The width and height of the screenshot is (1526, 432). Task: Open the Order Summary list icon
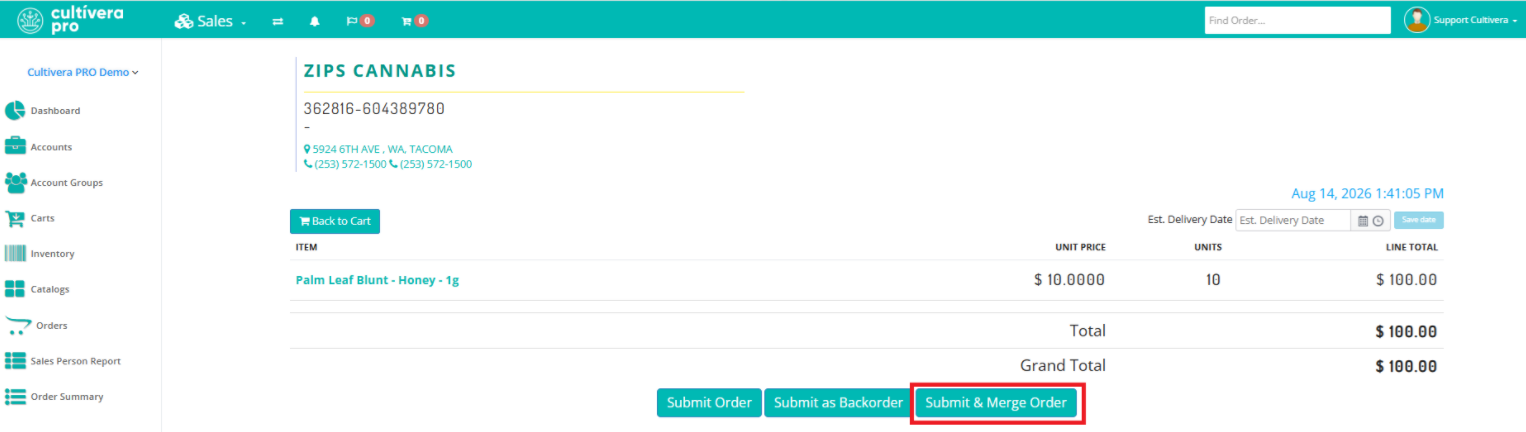pos(15,397)
